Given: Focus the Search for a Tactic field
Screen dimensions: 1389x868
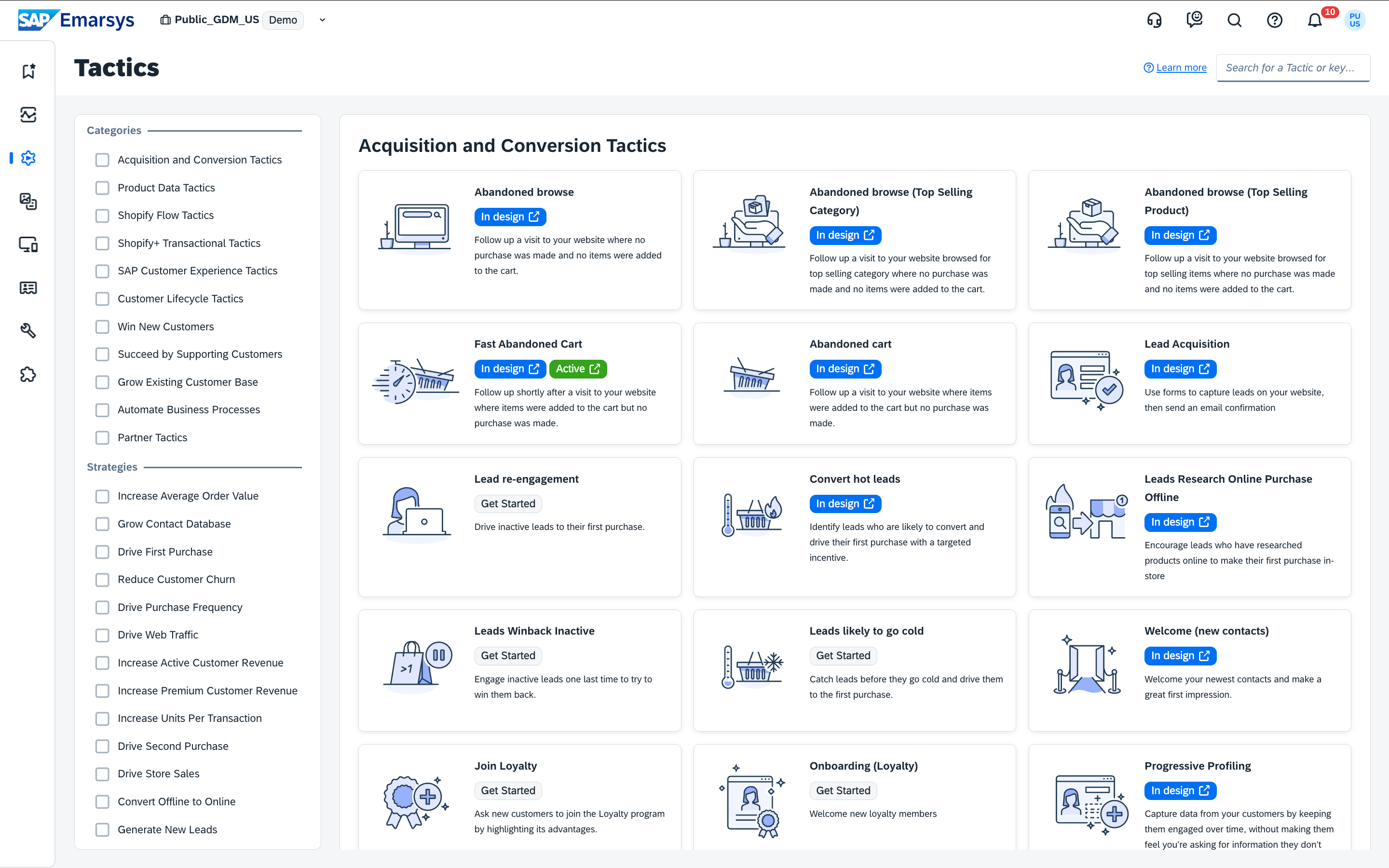Looking at the screenshot, I should coord(1293,68).
